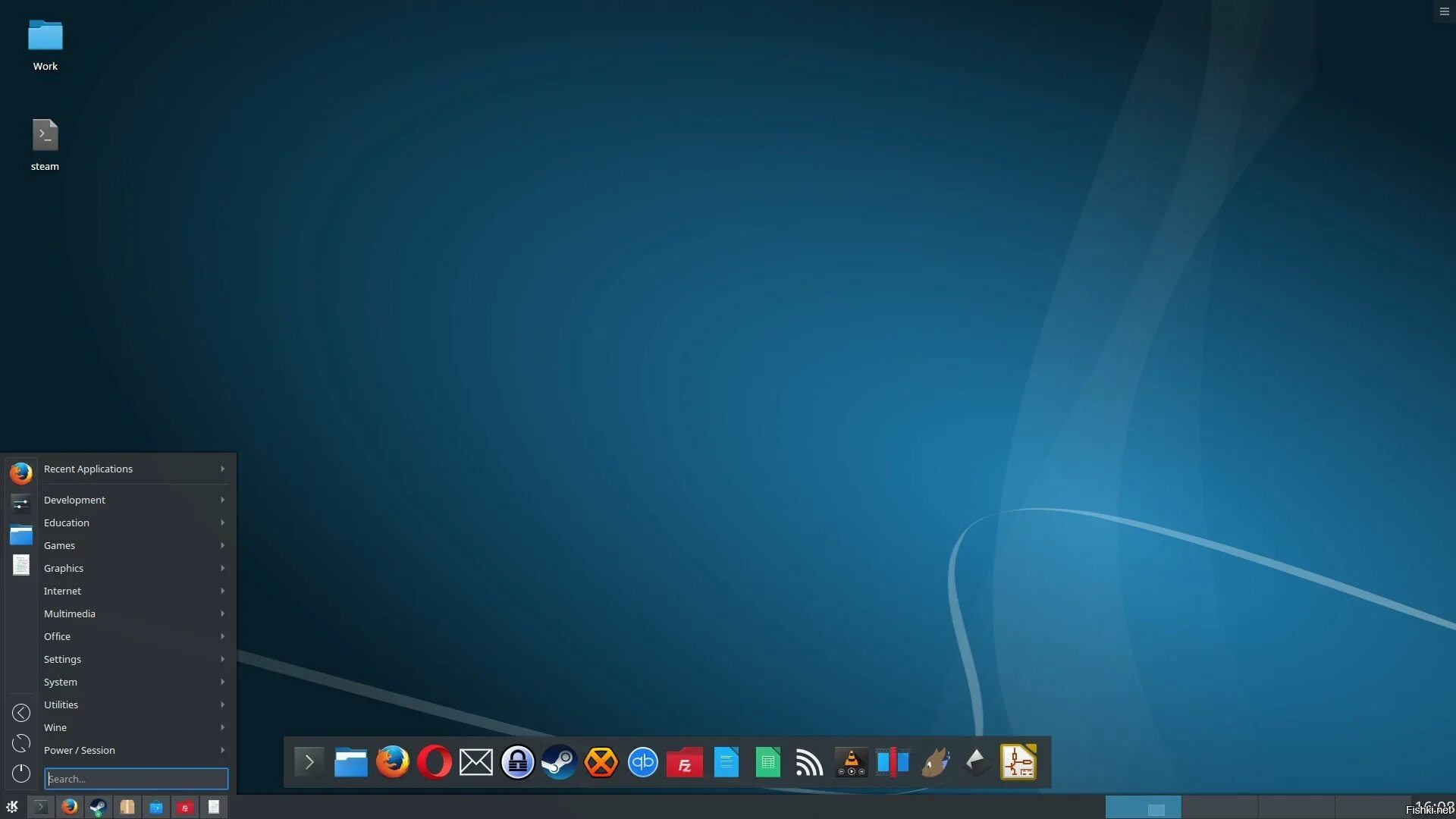Open Steam from the dock

click(x=560, y=762)
